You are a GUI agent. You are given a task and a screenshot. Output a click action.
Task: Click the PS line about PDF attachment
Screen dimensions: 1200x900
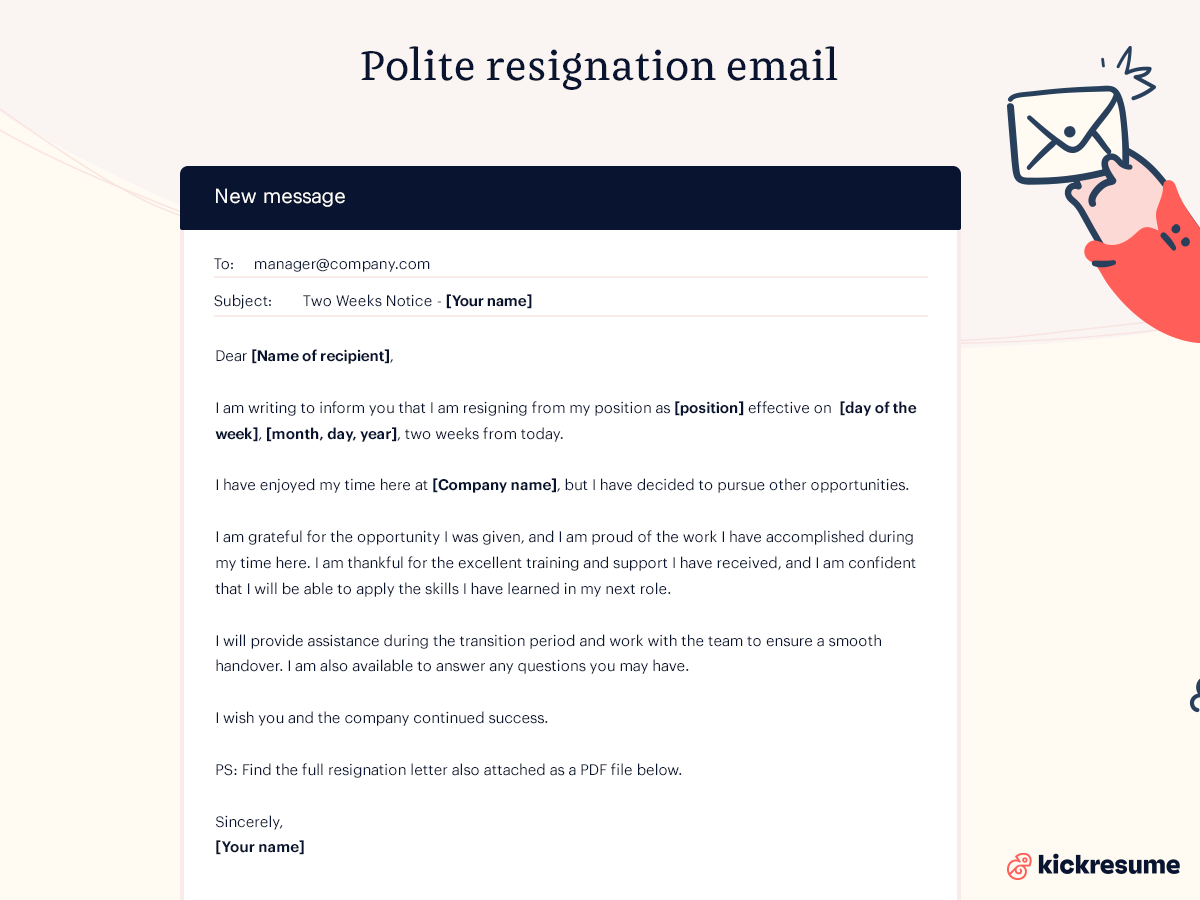448,770
